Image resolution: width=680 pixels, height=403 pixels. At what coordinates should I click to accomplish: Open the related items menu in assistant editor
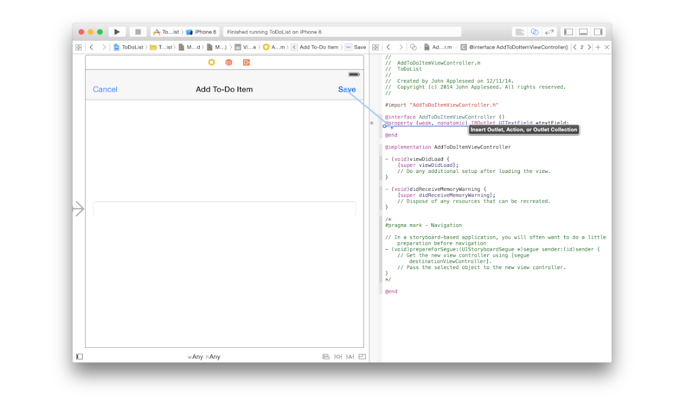[376, 47]
